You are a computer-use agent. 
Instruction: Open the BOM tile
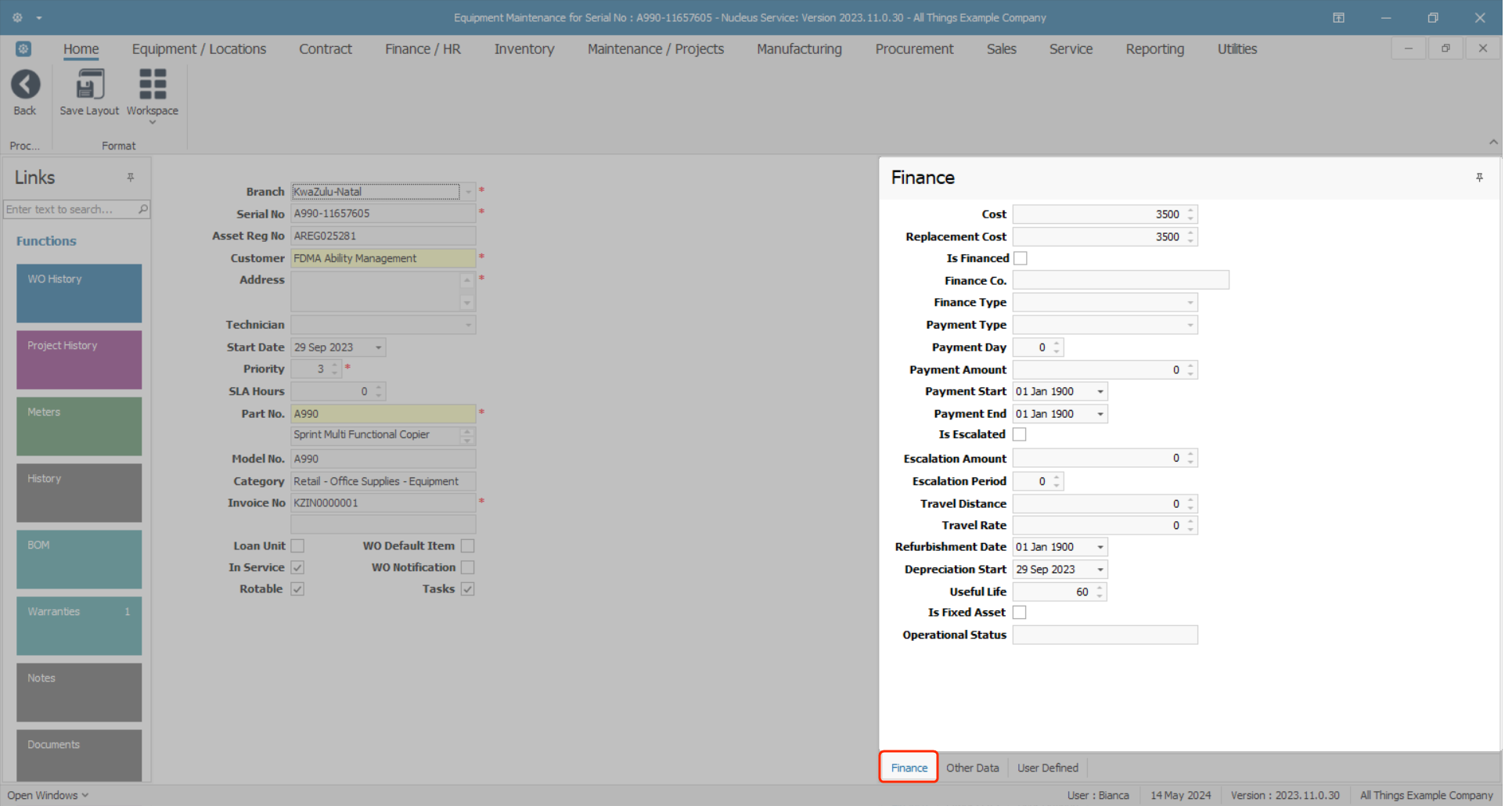[79, 560]
